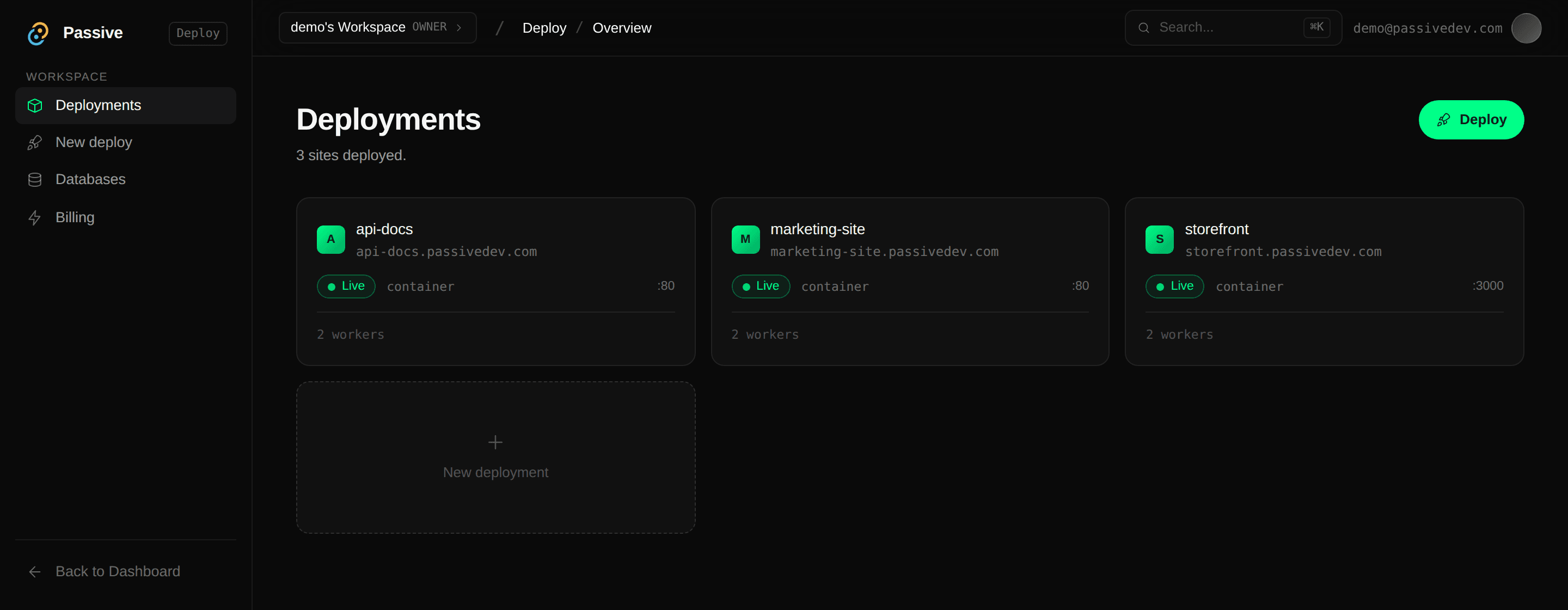This screenshot has width=1568, height=610.
Task: Click the plus icon in New deployment card
Action: point(495,442)
